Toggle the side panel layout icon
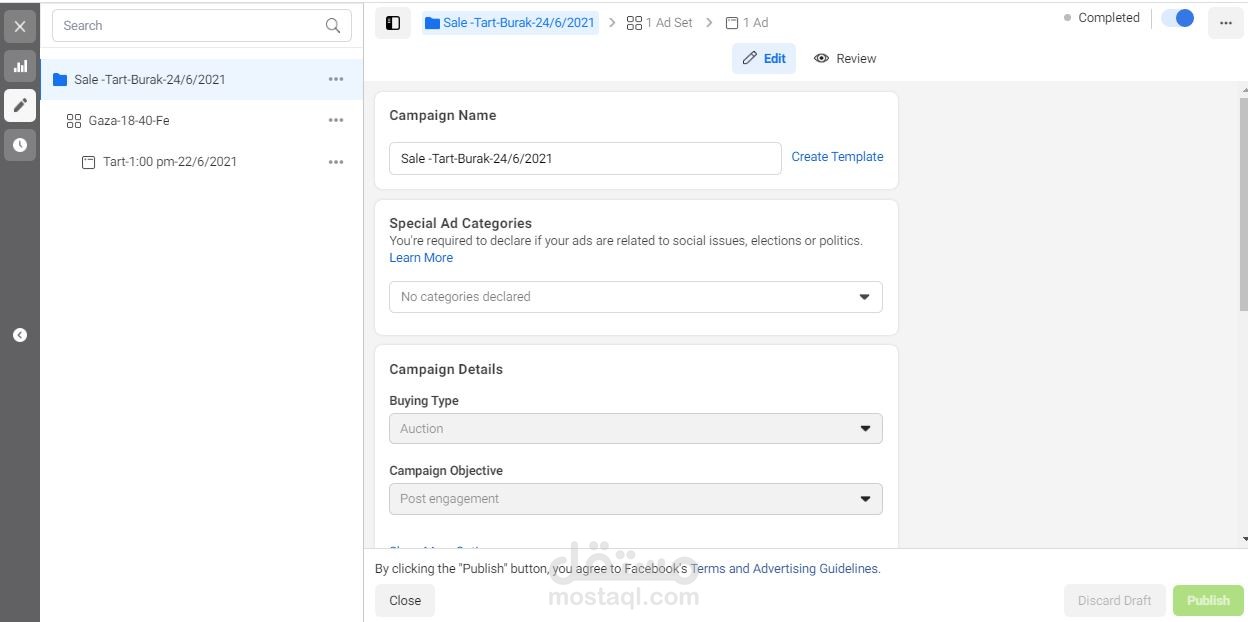The image size is (1248, 622). tap(393, 23)
